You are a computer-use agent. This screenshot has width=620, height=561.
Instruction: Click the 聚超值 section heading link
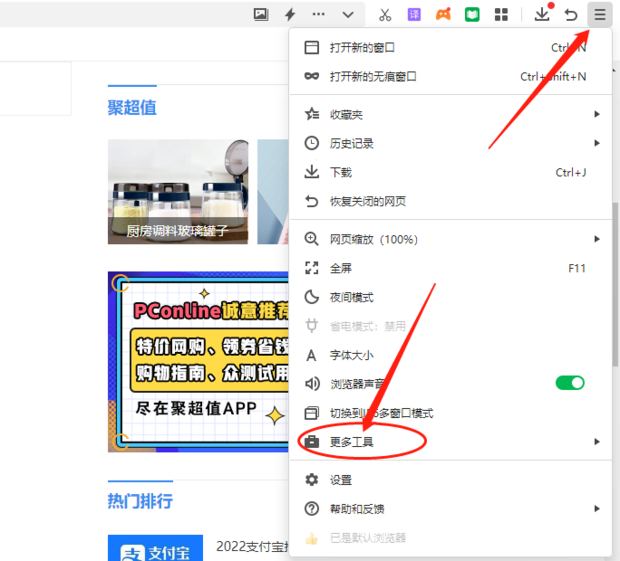132,108
